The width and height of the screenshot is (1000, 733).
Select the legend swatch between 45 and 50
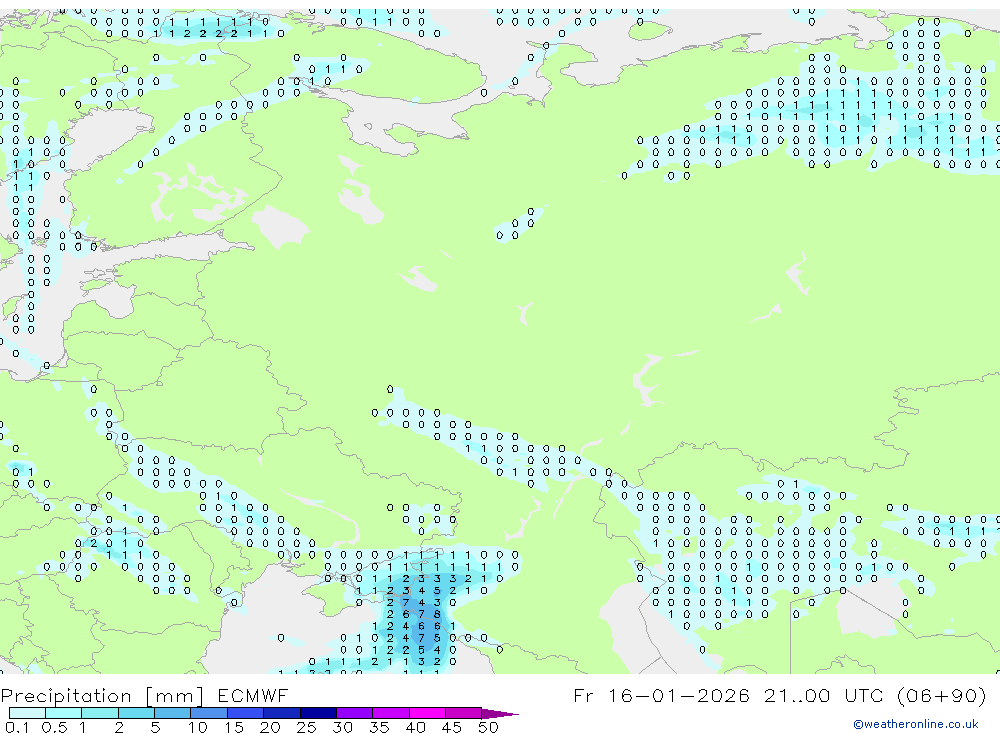pyautogui.click(x=463, y=713)
